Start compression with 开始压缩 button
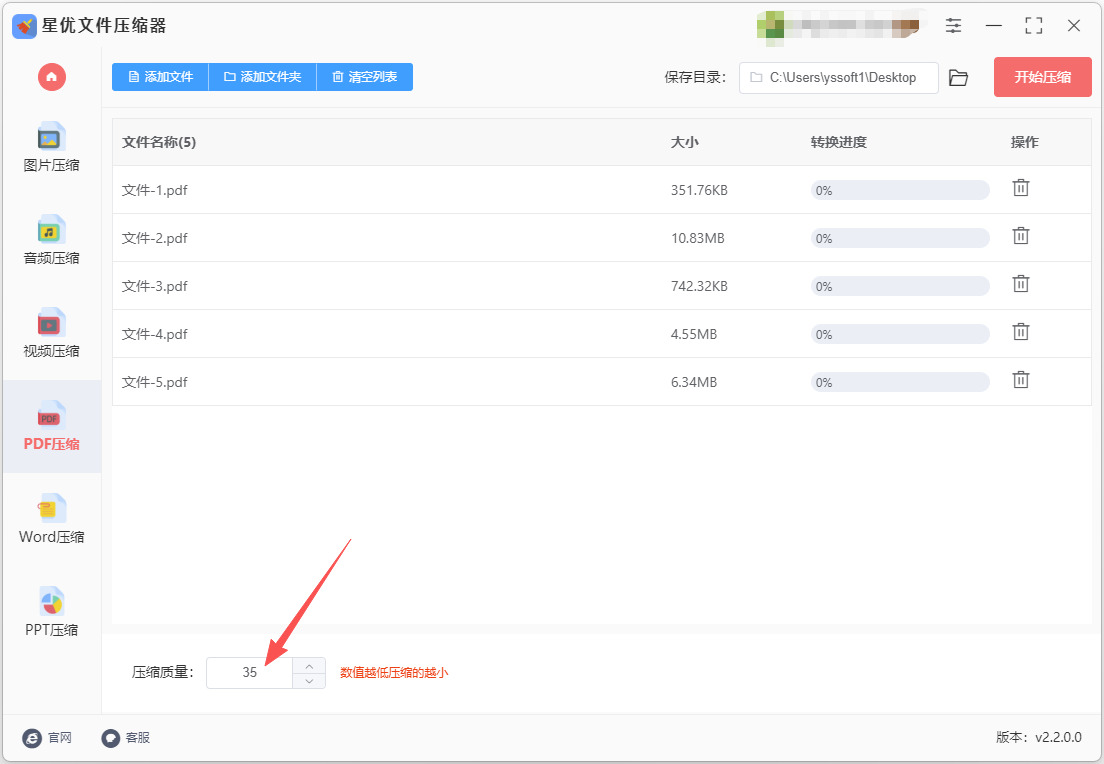The width and height of the screenshot is (1104, 764). [x=1043, y=77]
